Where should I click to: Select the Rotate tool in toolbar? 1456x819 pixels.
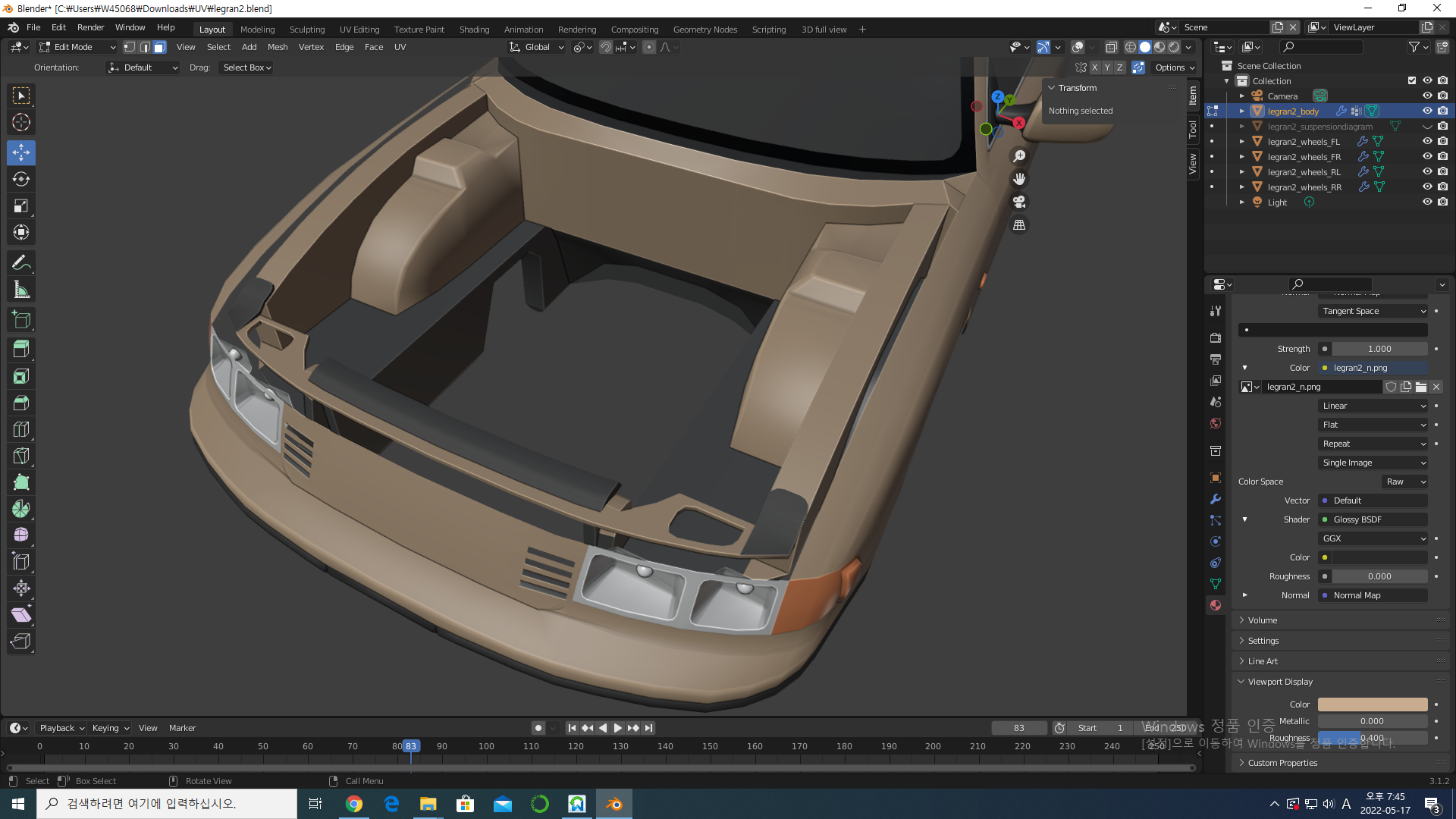click(21, 179)
